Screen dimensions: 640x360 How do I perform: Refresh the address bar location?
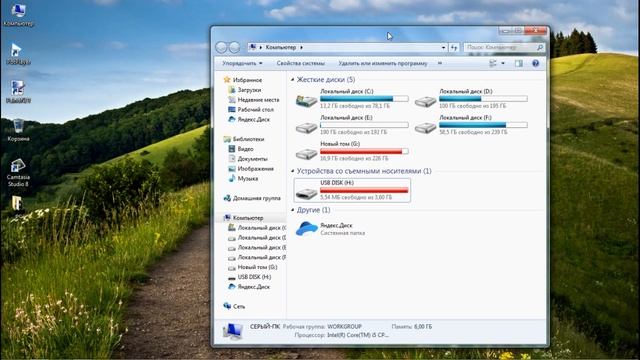[454, 47]
